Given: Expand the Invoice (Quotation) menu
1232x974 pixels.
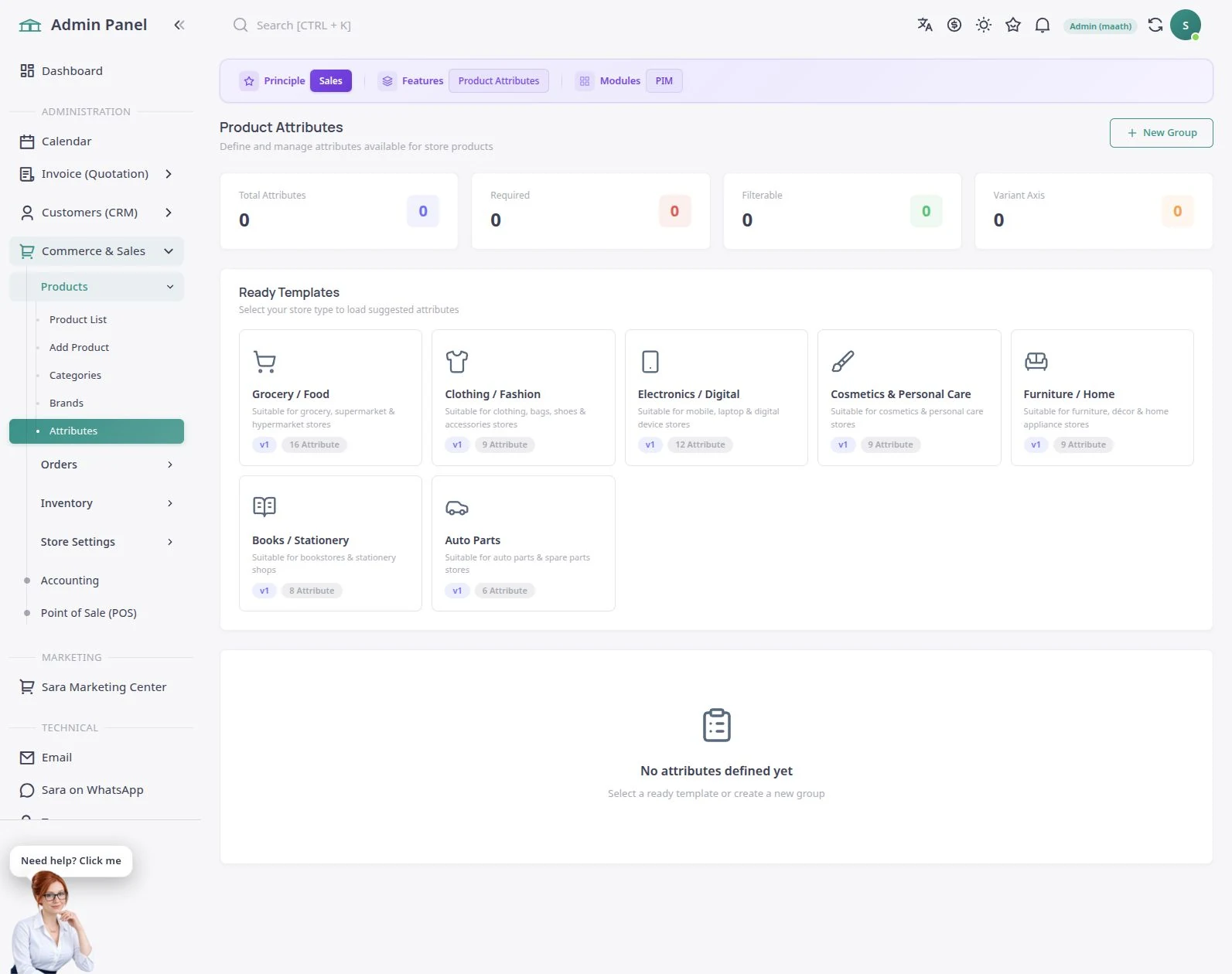Looking at the screenshot, I should 97,174.
